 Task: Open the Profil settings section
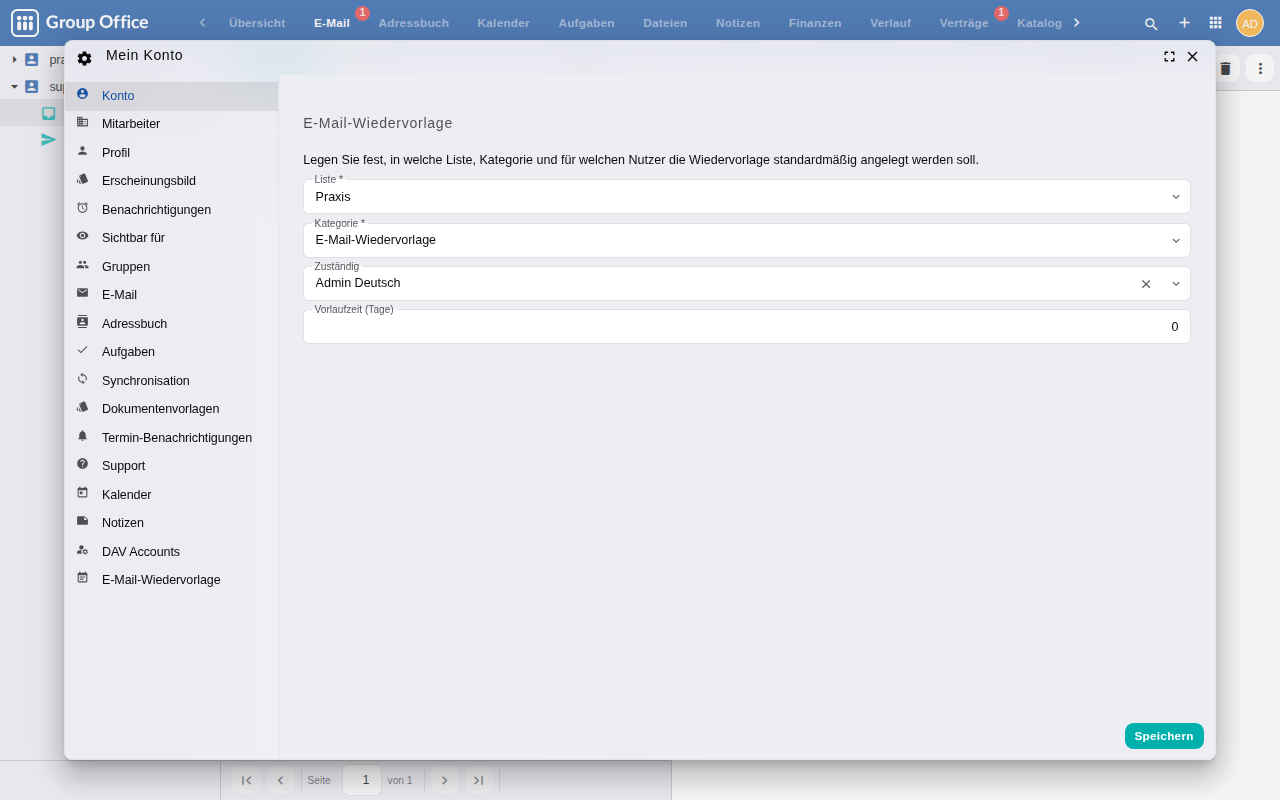click(171, 153)
